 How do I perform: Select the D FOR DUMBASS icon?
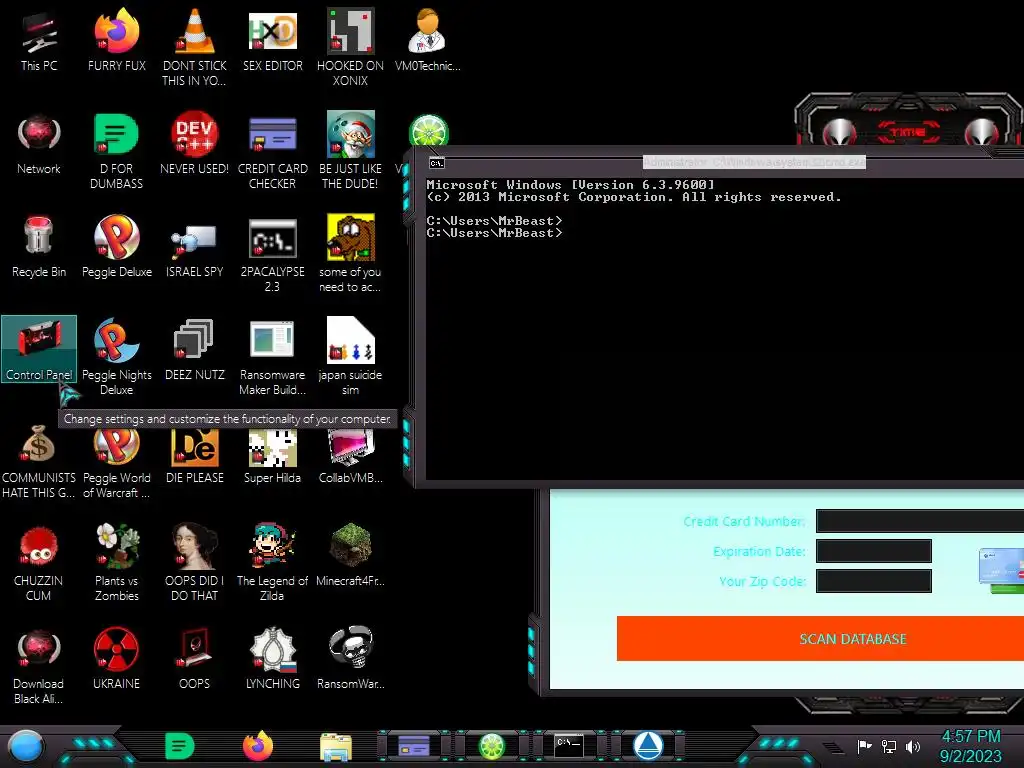click(116, 151)
